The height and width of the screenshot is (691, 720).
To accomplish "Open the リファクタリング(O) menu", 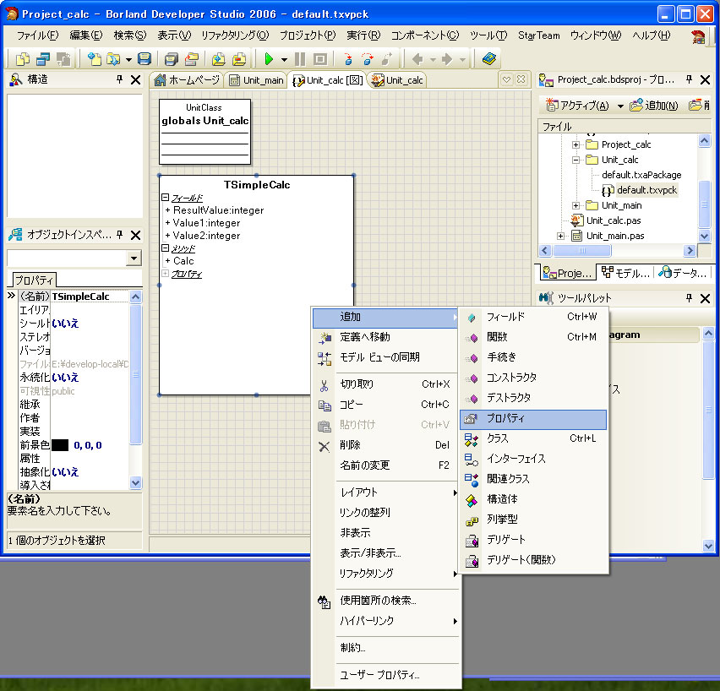I will (x=235, y=35).
